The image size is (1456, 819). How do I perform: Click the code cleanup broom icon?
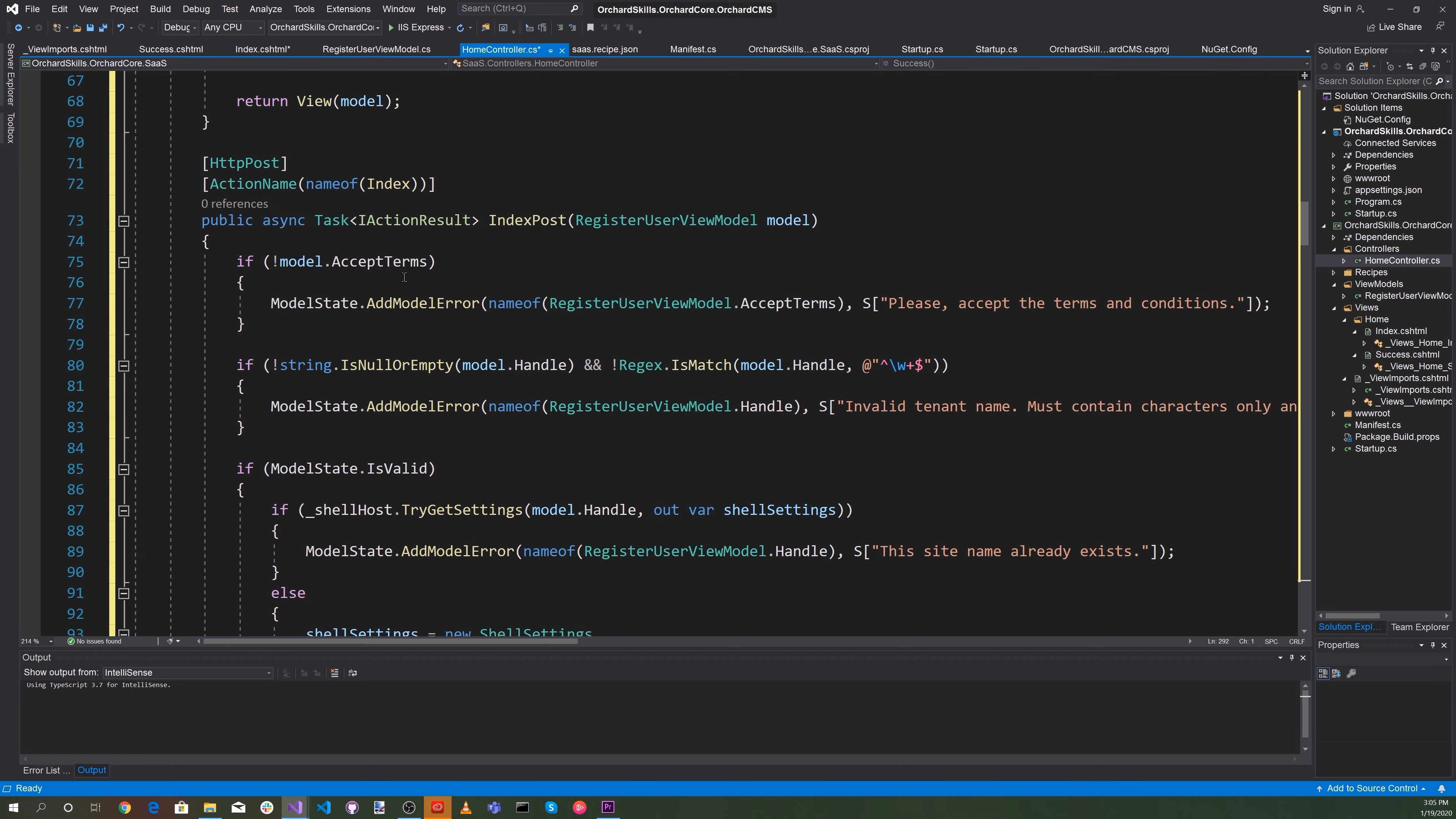pyautogui.click(x=169, y=641)
